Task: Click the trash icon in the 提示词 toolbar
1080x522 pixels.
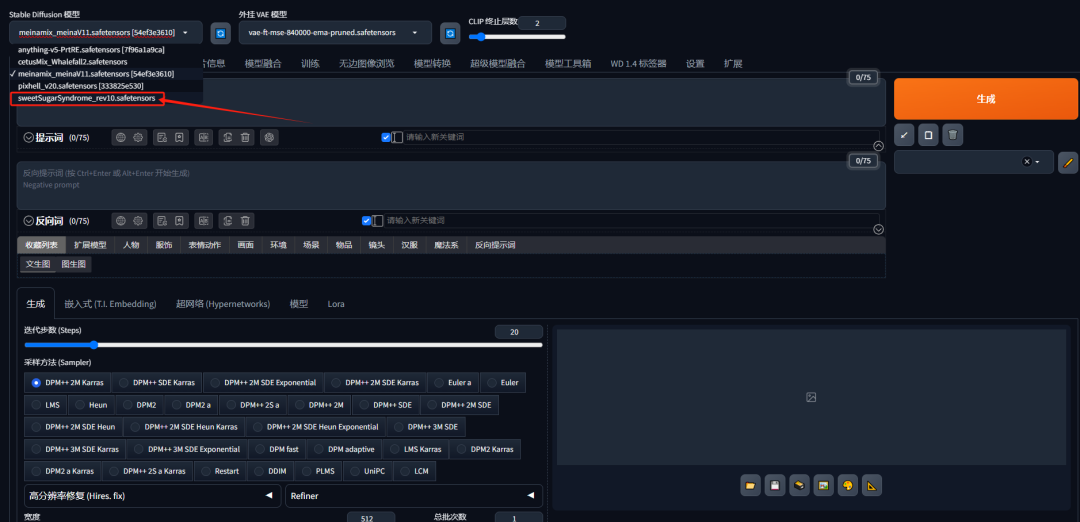Action: point(245,137)
